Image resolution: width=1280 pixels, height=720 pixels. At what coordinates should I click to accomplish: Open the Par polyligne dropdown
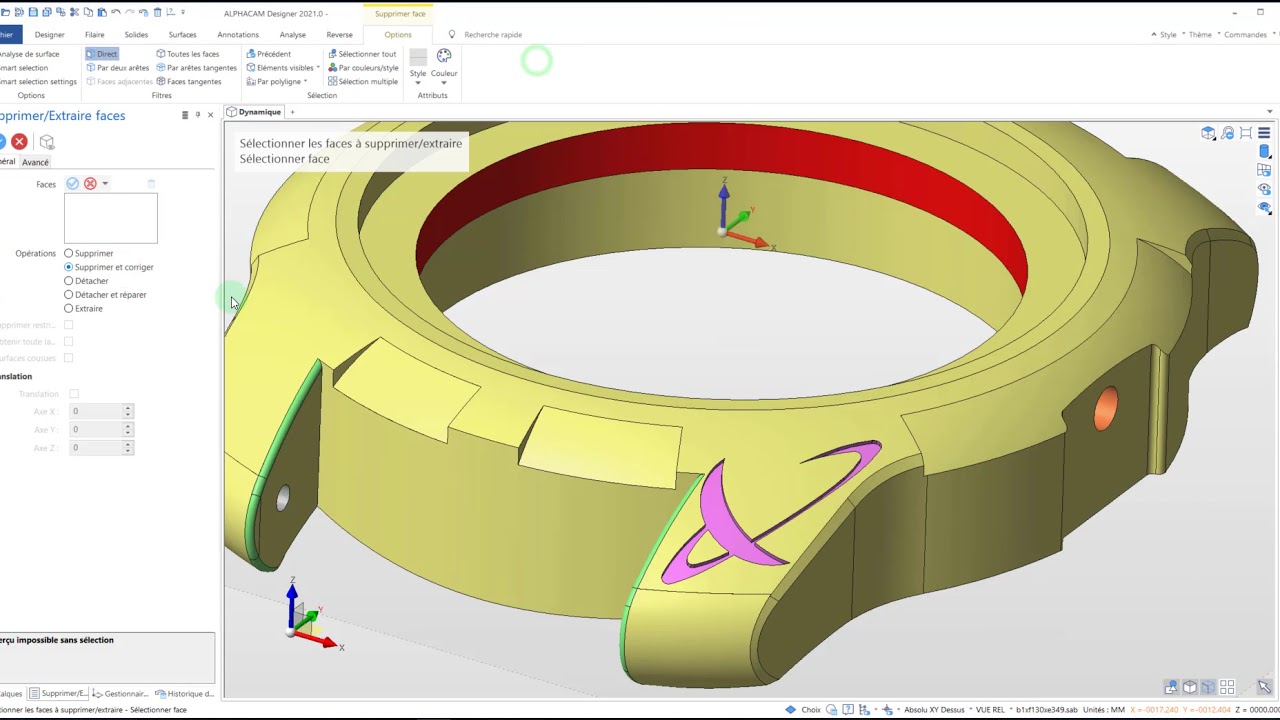(x=276, y=82)
